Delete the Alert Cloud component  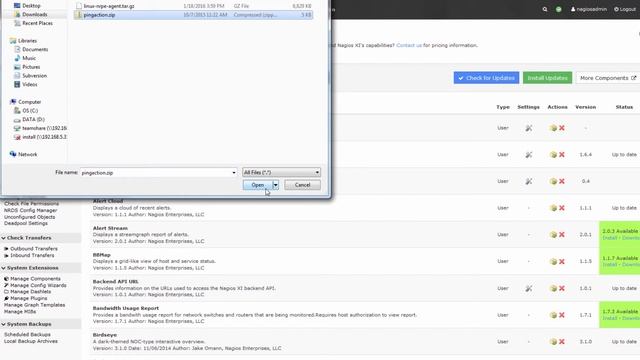coord(562,208)
